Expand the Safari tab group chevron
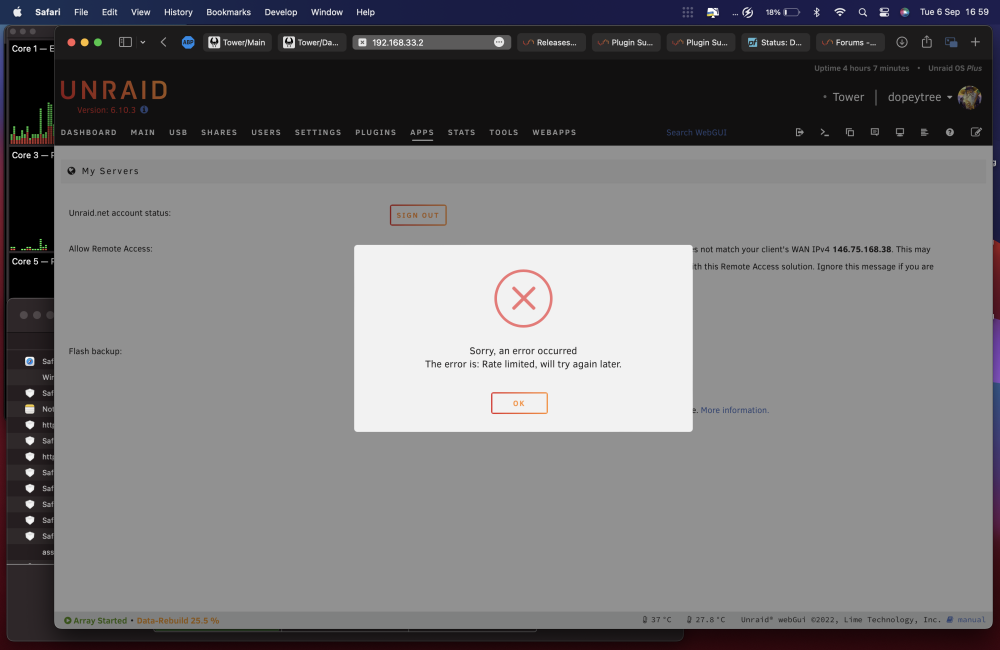This screenshot has height=650, width=1000. [x=143, y=42]
